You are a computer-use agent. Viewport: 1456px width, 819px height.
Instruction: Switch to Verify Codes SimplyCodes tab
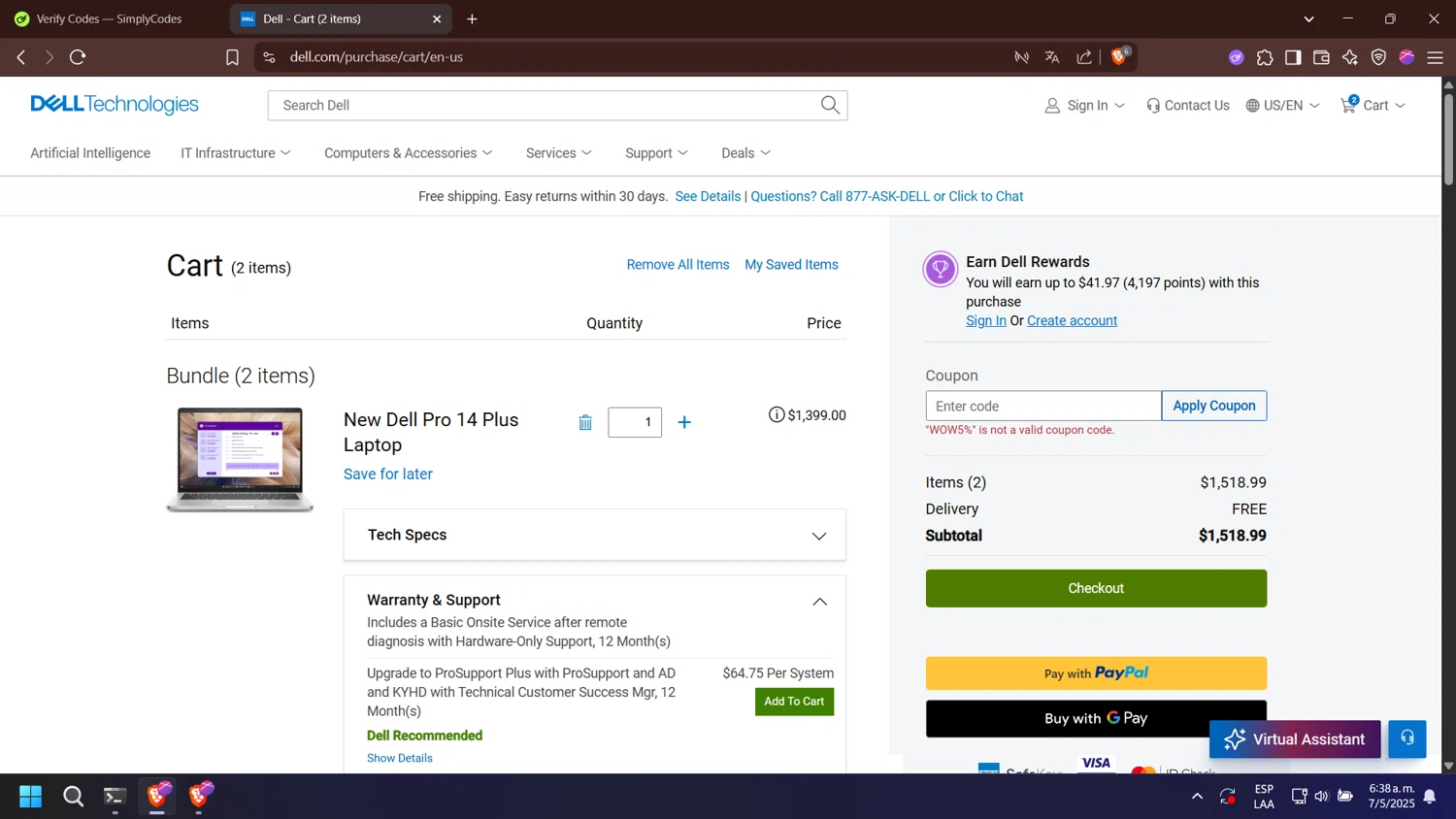[x=112, y=18]
